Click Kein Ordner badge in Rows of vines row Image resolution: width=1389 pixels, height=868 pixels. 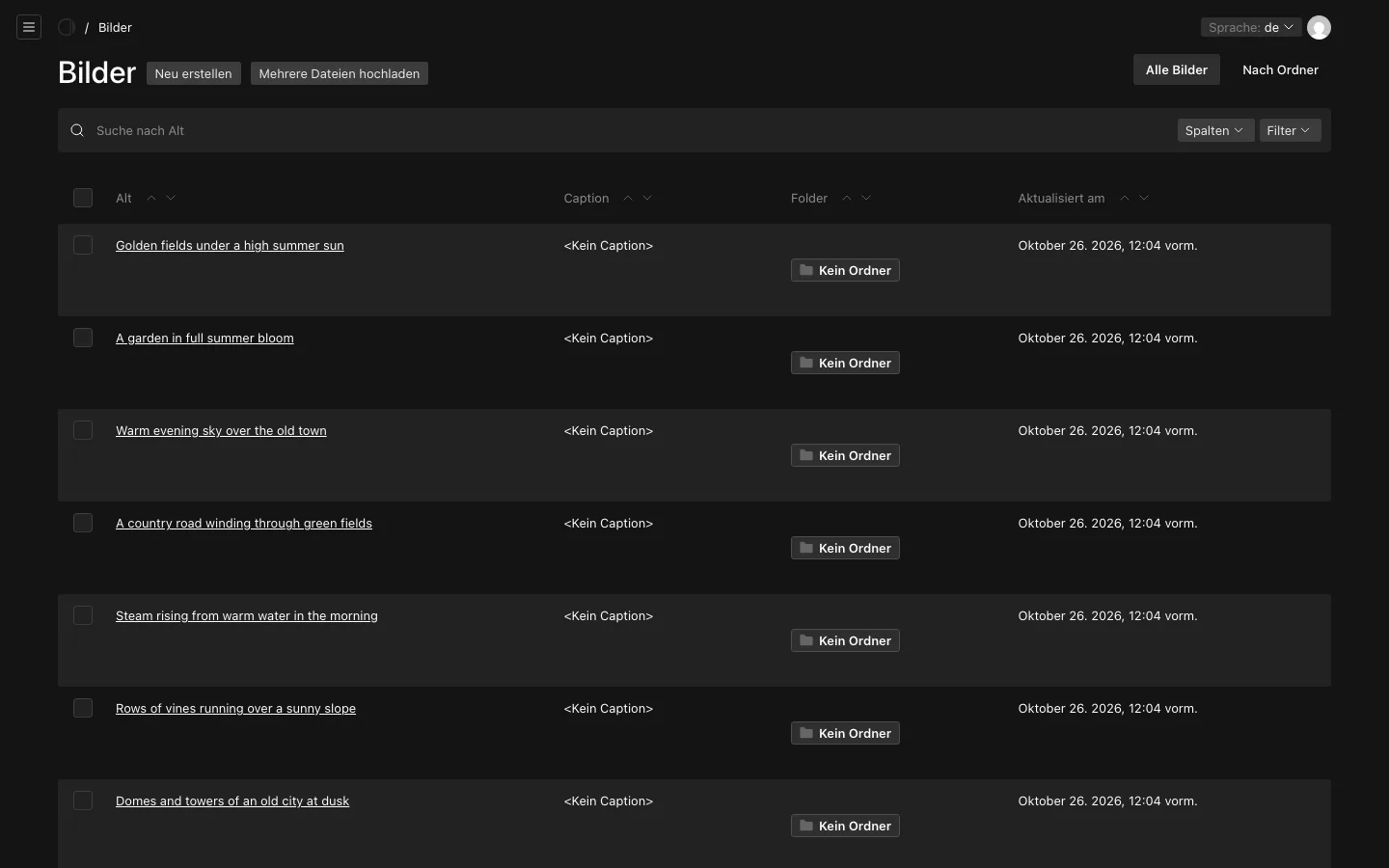click(845, 733)
